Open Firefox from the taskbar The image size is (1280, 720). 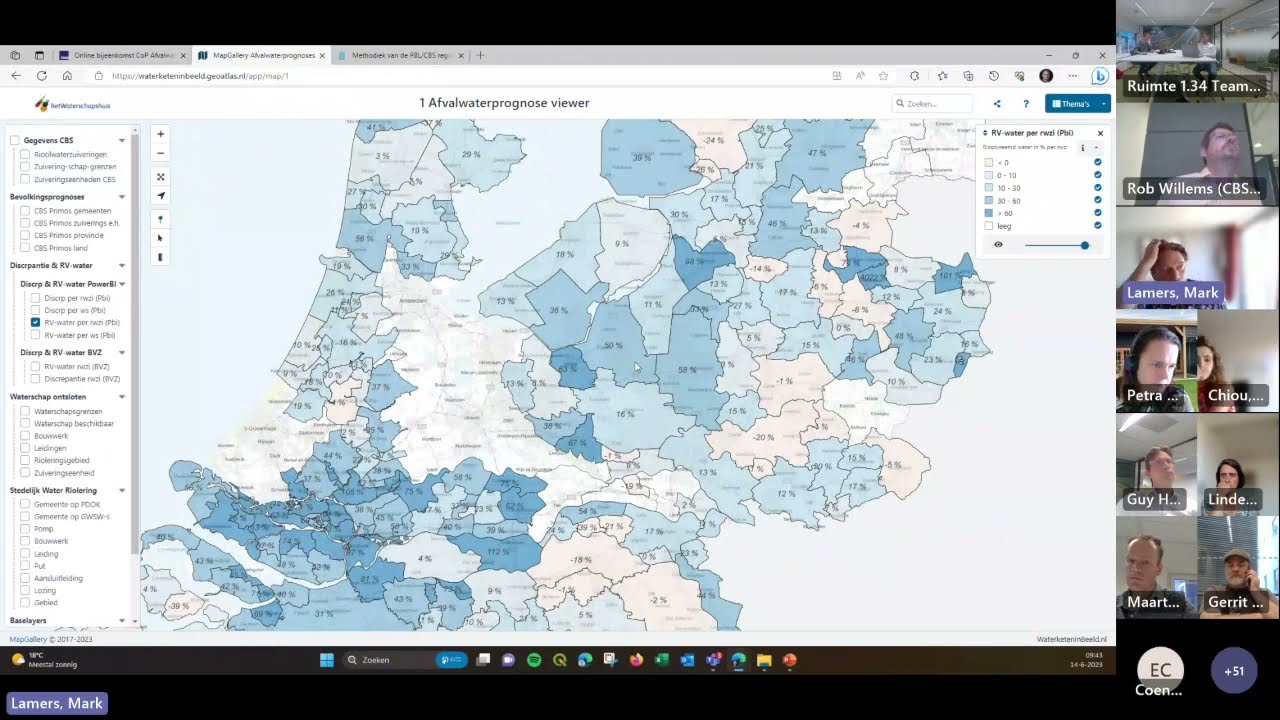[x=636, y=660]
